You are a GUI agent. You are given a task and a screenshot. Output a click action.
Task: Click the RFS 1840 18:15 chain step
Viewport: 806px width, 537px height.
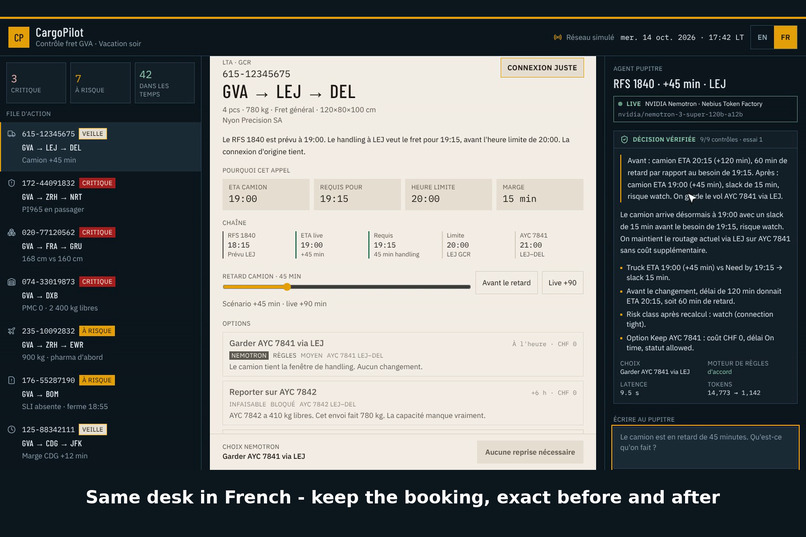(x=257, y=245)
